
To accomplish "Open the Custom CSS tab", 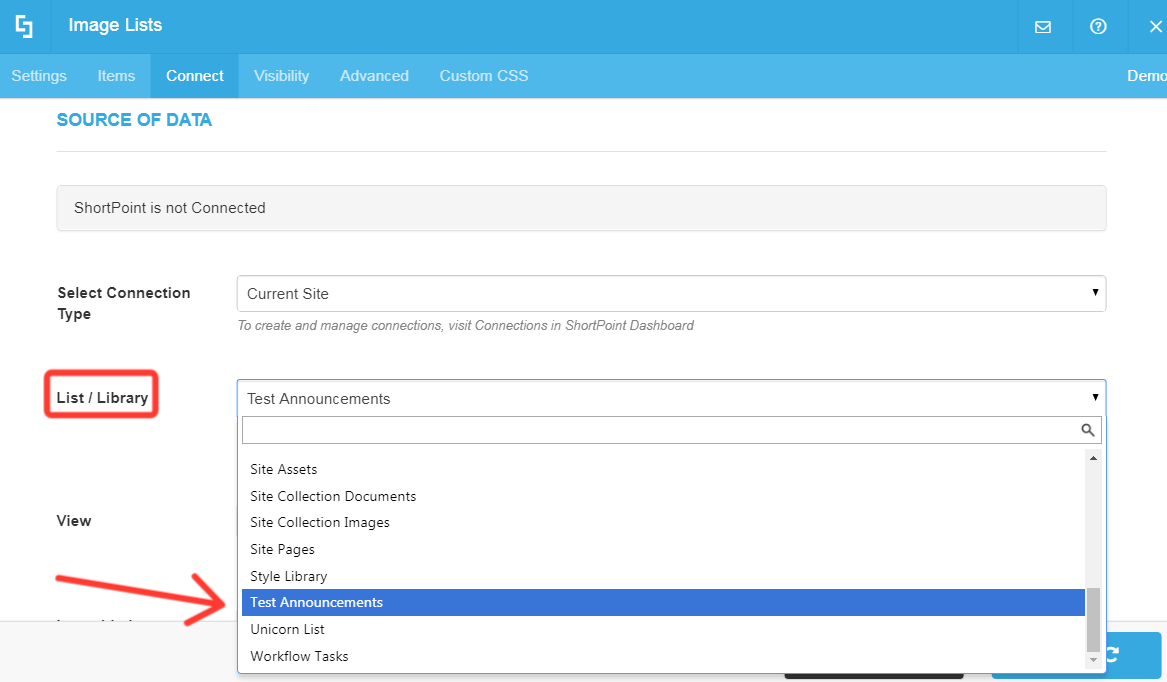I will click(x=483, y=76).
